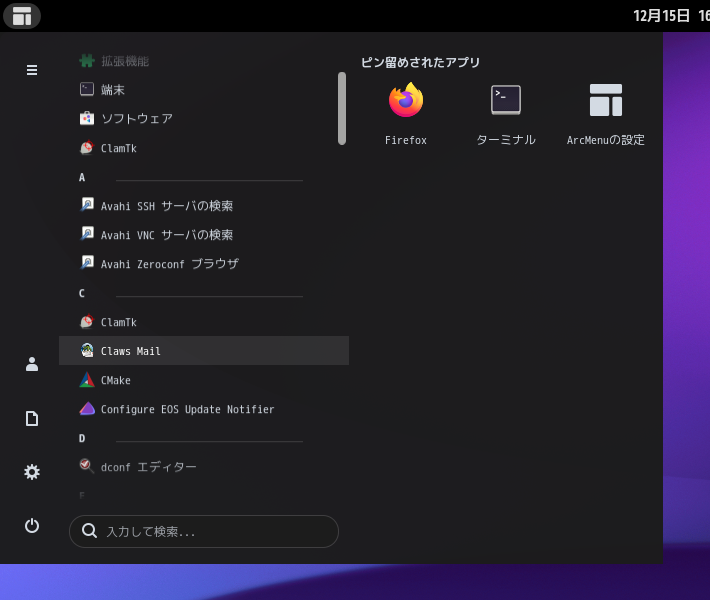Viewport: 710px width, 600px height.
Task: Launch pinned Firefox app
Action: (x=406, y=114)
